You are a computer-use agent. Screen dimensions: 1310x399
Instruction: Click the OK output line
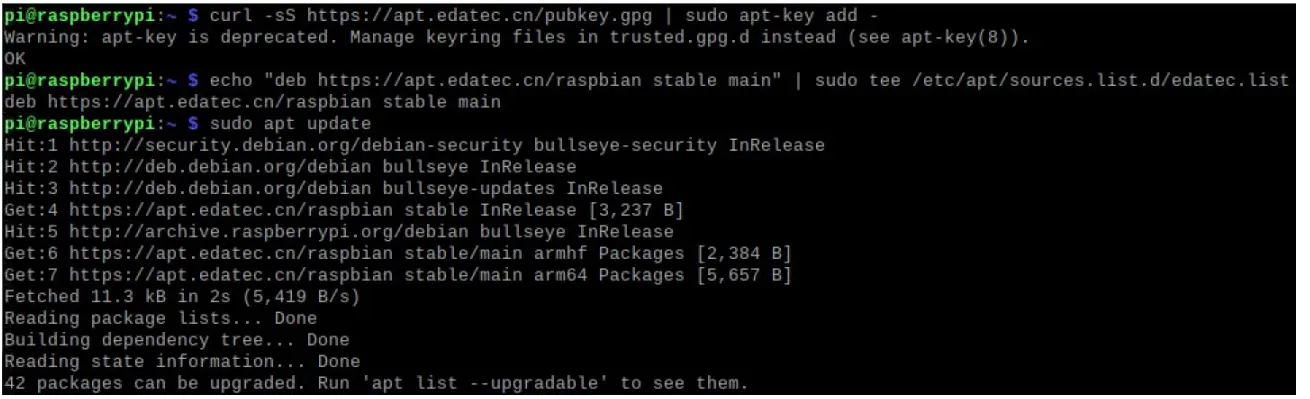pos(15,59)
